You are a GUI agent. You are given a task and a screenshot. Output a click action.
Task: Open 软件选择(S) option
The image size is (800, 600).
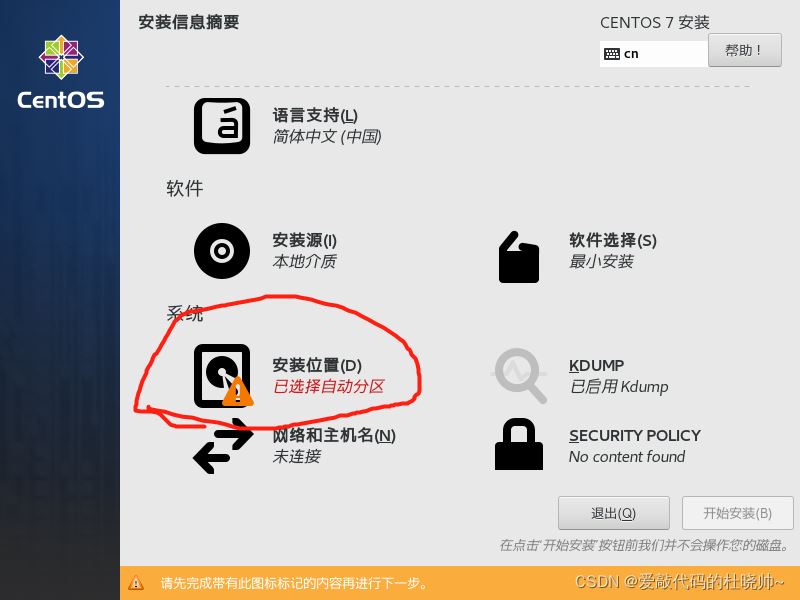[613, 240]
